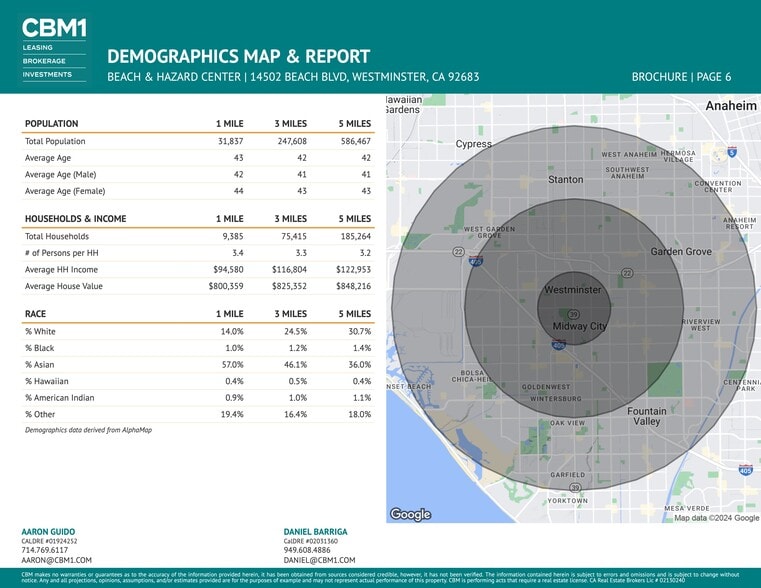Click the Fountain Valley label on the map
This screenshot has width=761, height=588.
[646, 416]
